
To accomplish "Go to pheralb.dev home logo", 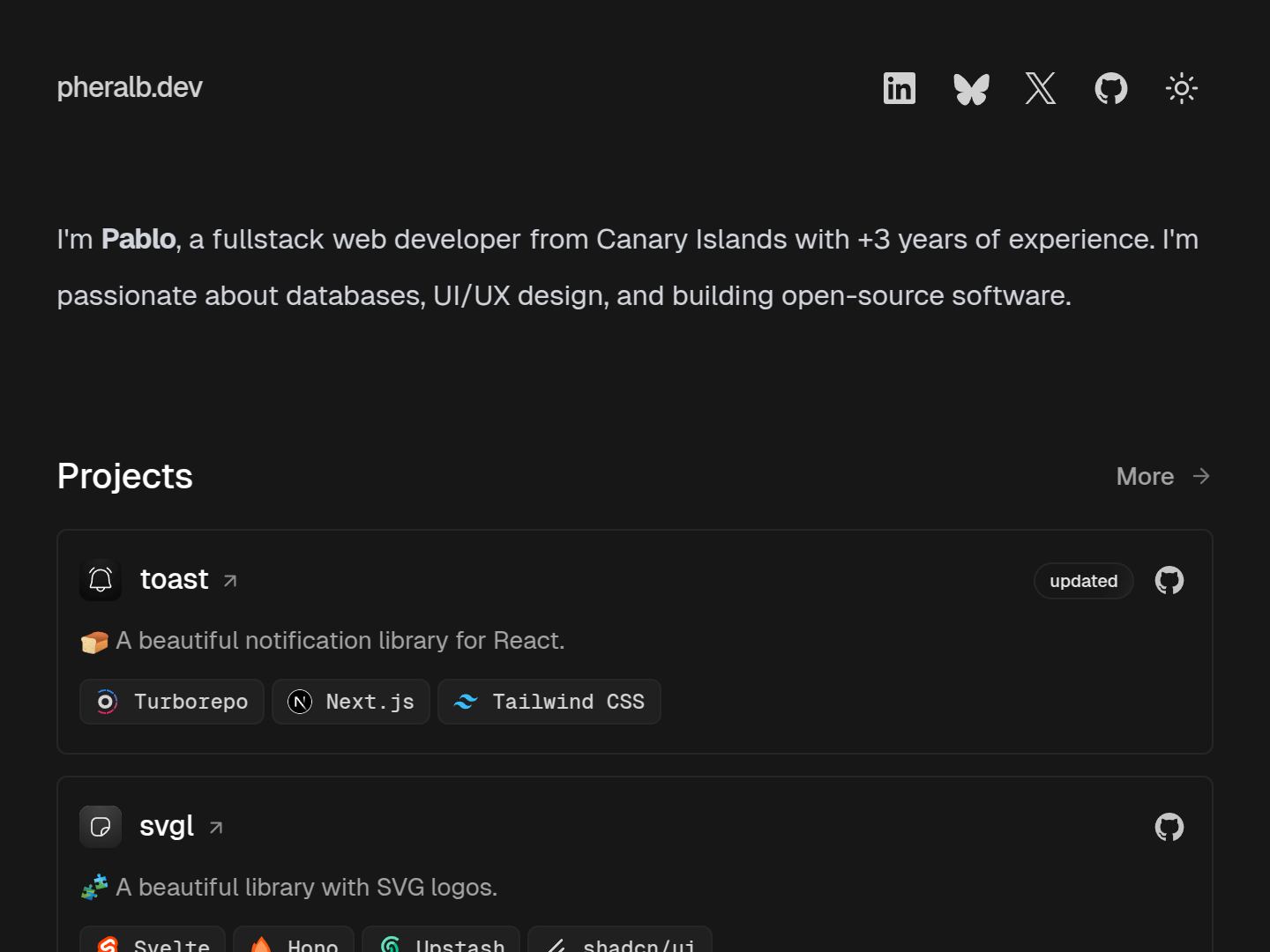I will 130,87.
